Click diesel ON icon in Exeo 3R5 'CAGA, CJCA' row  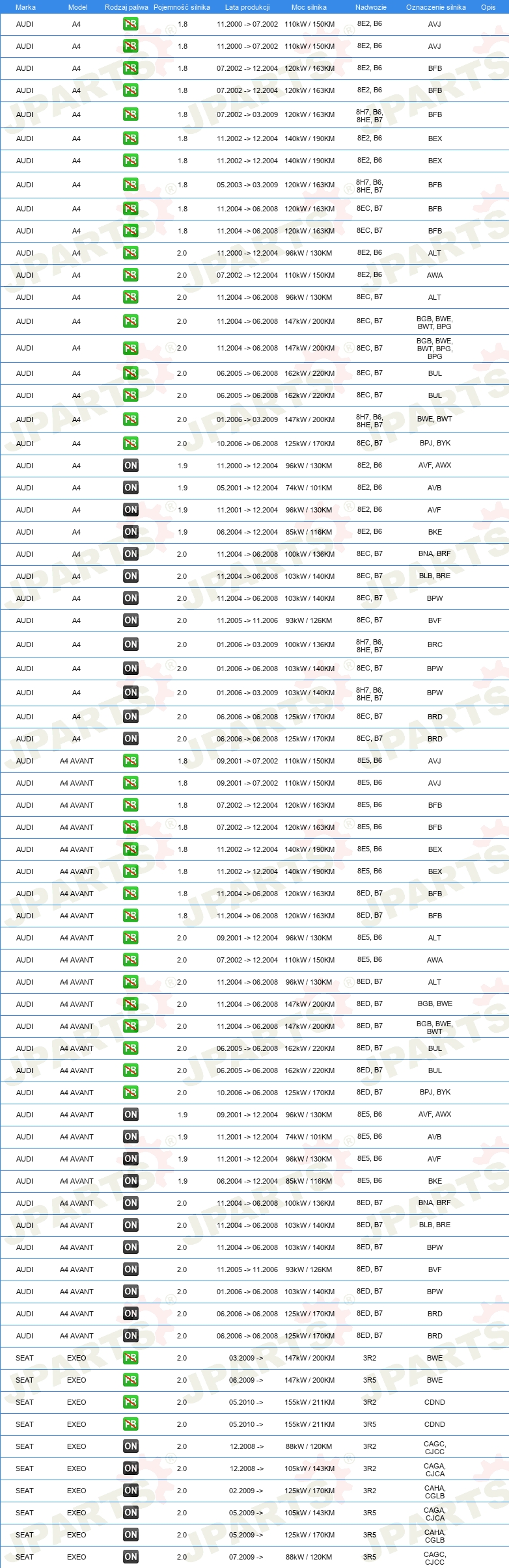click(x=131, y=1513)
